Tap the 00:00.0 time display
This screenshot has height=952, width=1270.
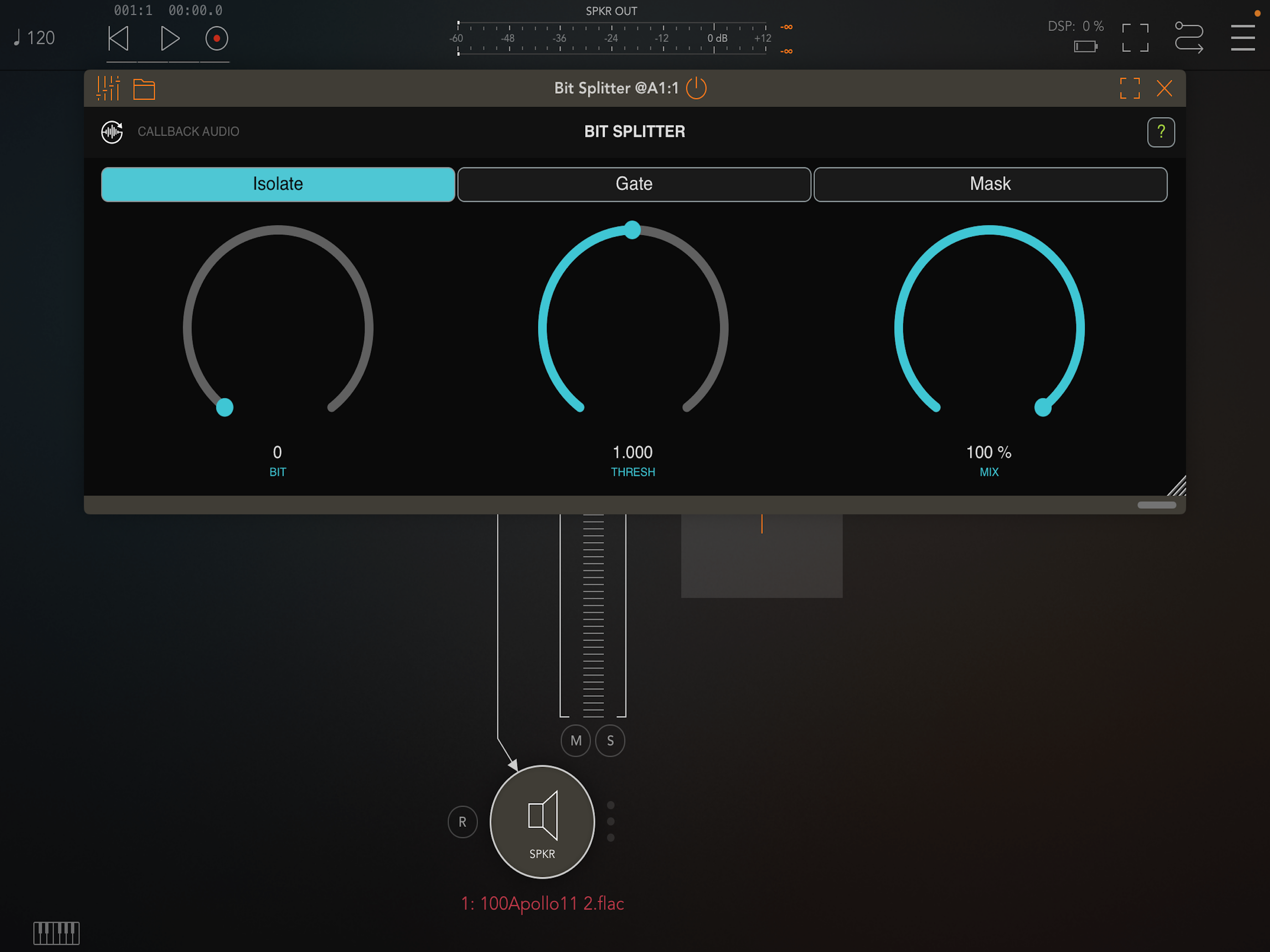tap(195, 10)
